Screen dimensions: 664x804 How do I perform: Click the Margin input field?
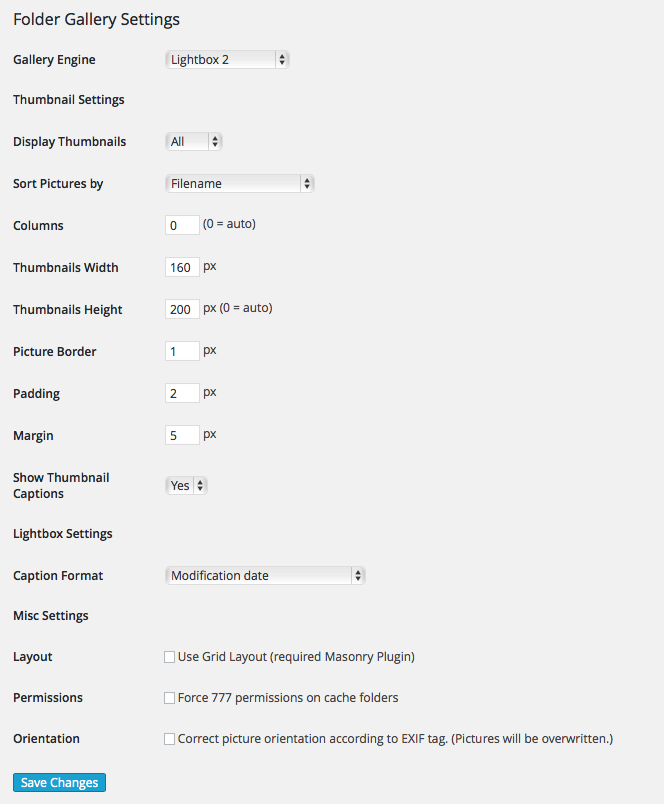pyautogui.click(x=182, y=435)
